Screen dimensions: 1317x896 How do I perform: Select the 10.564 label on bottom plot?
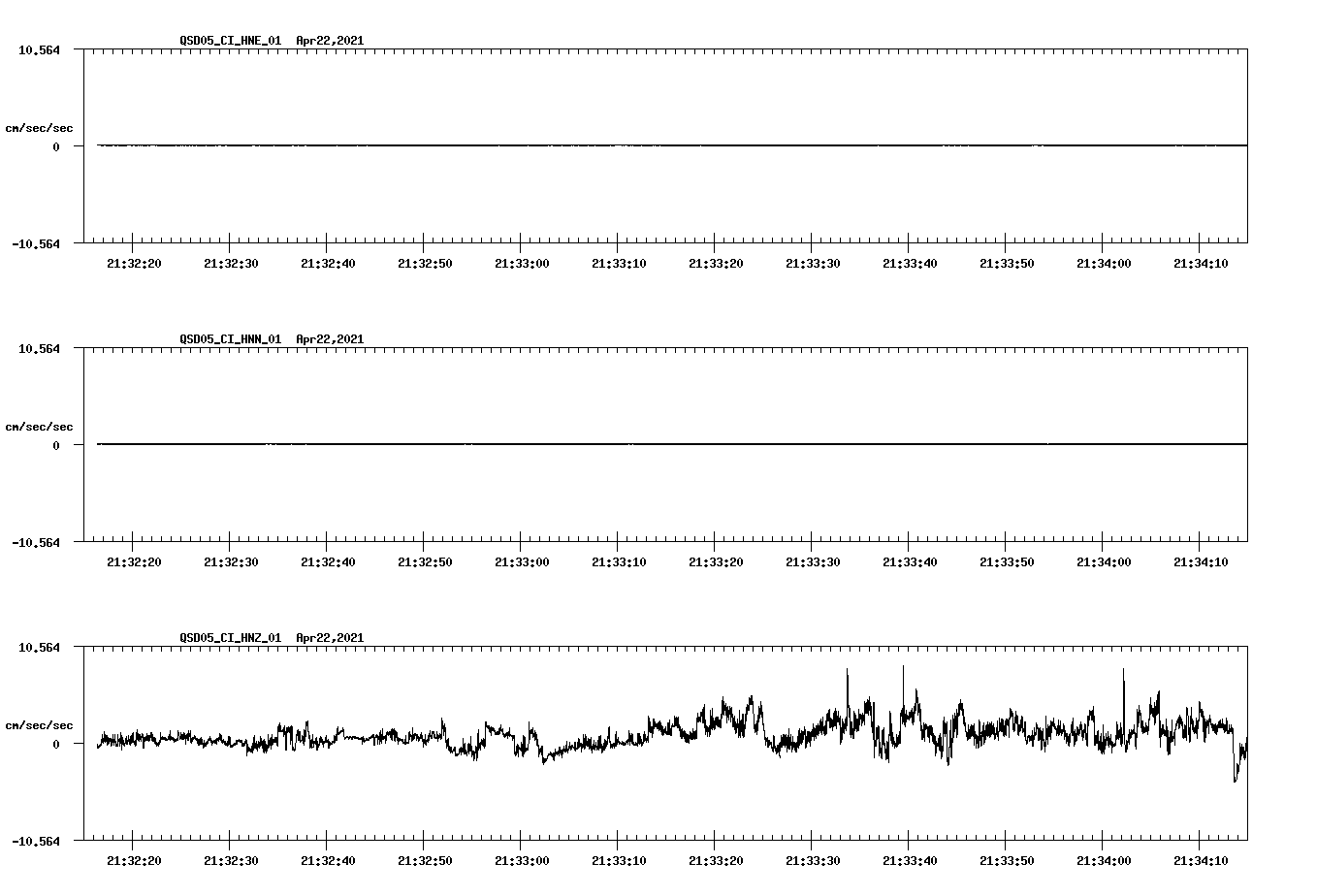[x=40, y=647]
